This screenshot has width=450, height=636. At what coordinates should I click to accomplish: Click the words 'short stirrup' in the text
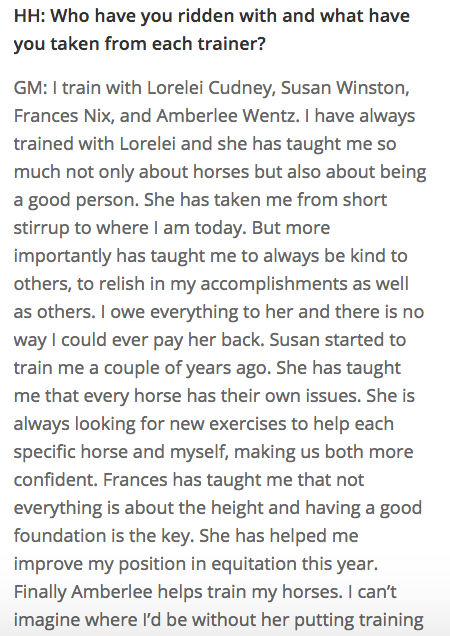pyautogui.click(x=200, y=214)
